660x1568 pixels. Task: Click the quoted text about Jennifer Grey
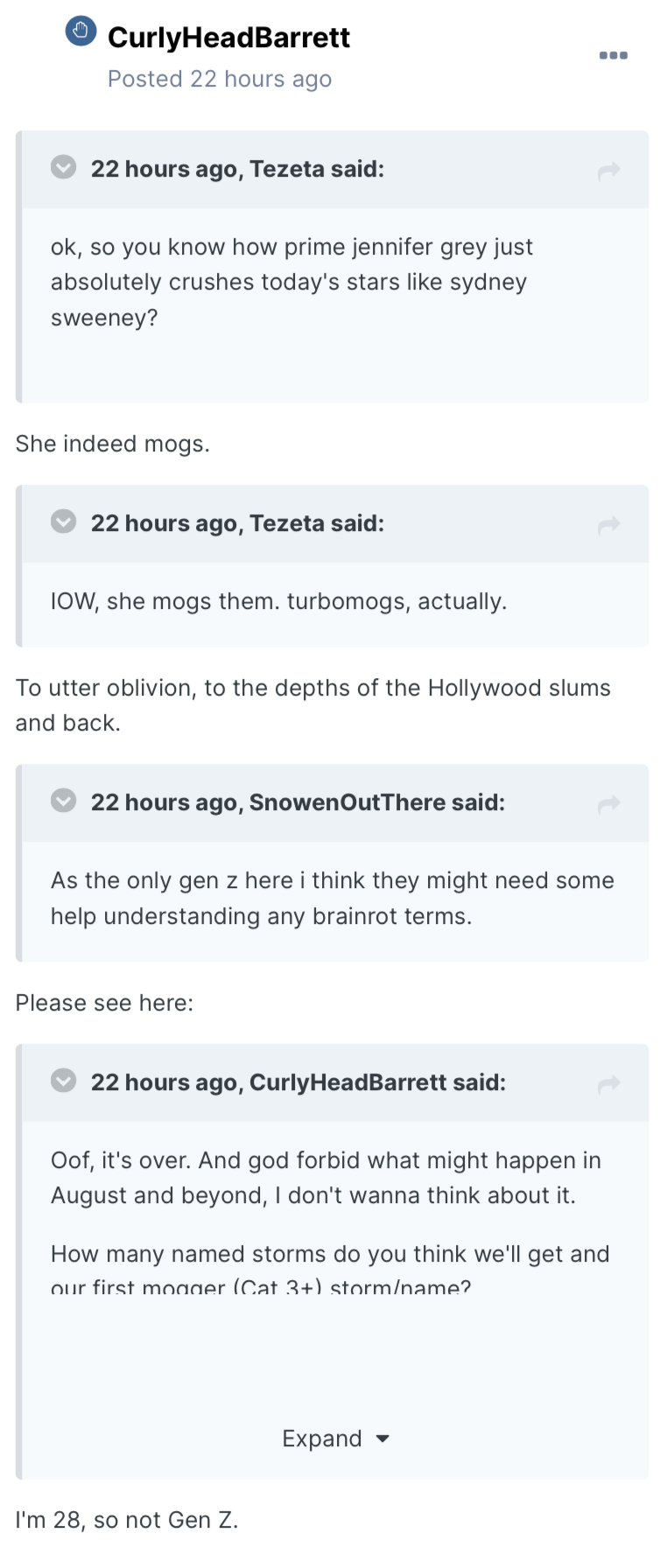pos(291,282)
